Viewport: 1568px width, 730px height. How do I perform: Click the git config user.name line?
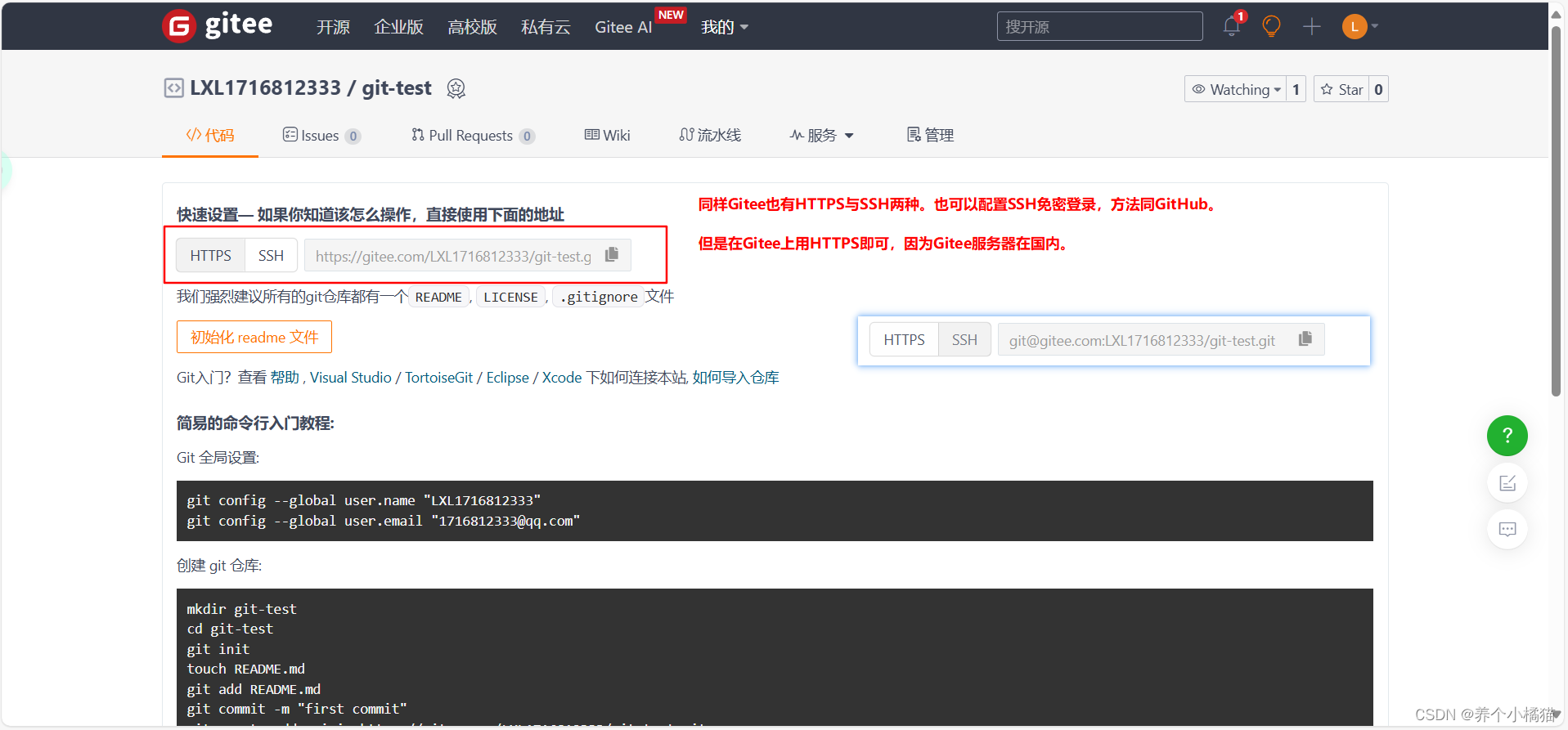point(364,500)
